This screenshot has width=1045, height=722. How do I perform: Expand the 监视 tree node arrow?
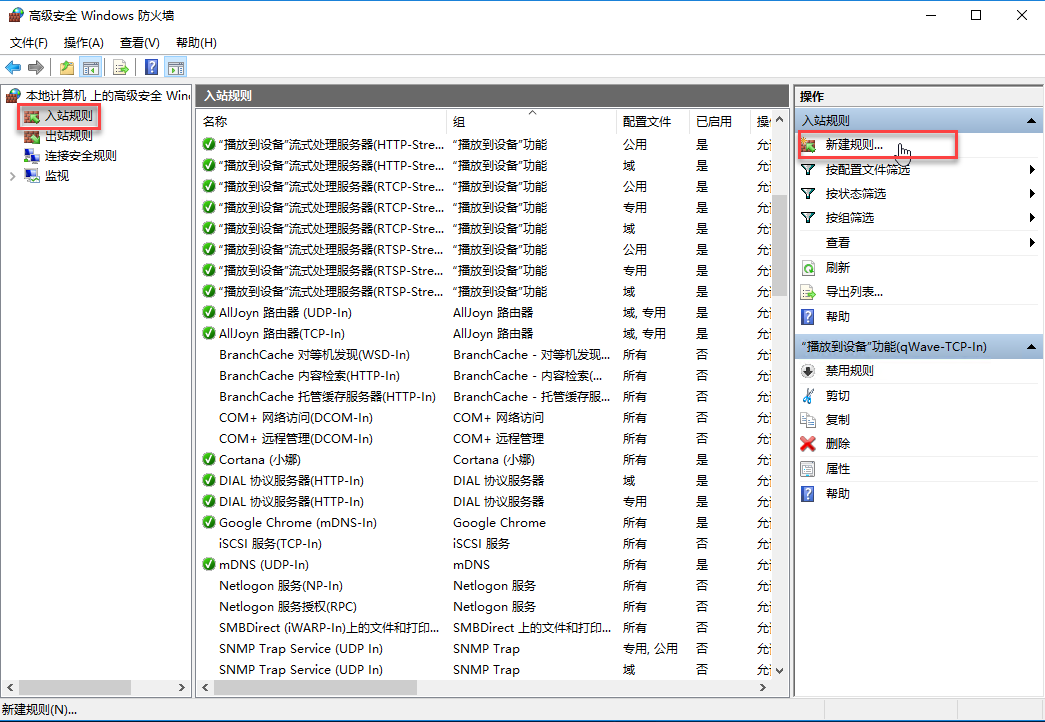point(12,176)
